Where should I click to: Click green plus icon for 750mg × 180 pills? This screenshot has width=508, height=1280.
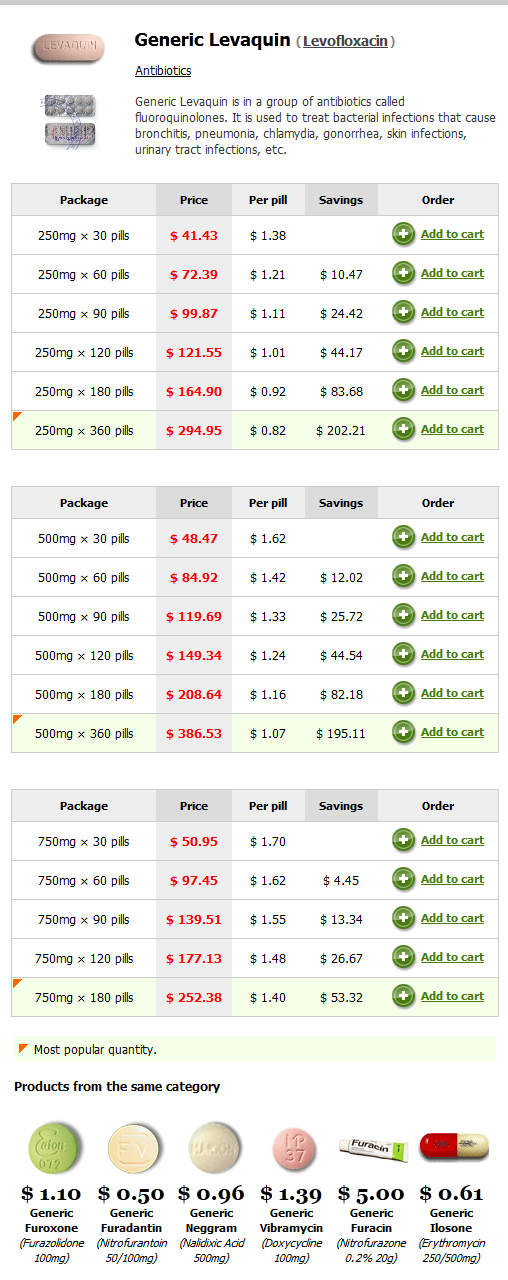(404, 997)
